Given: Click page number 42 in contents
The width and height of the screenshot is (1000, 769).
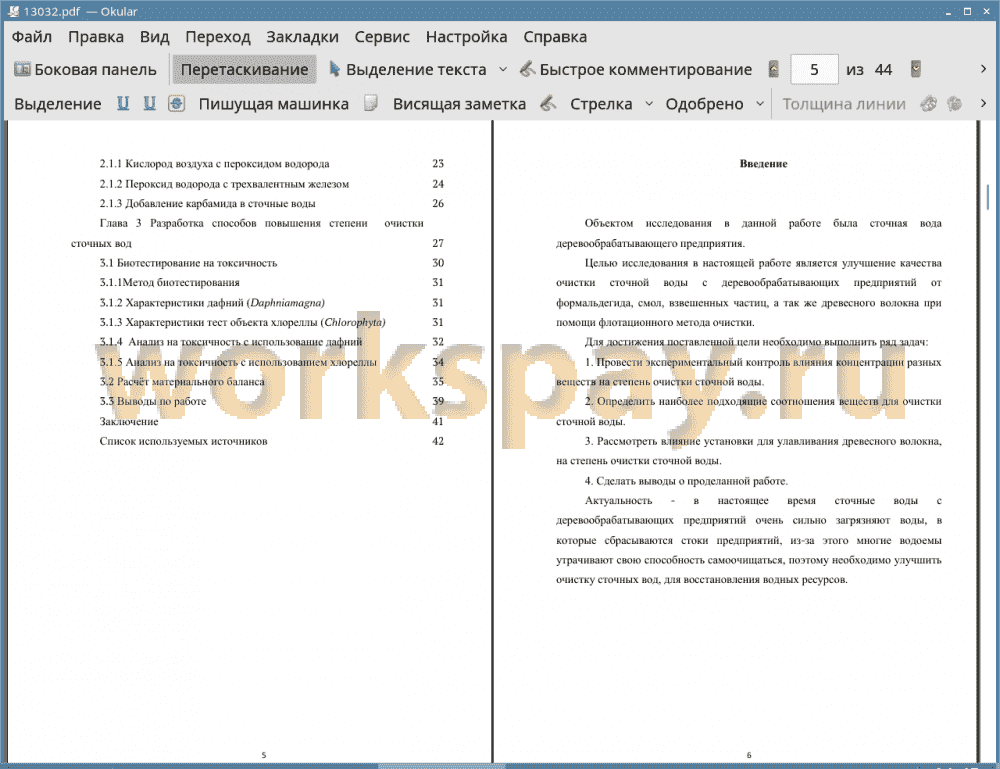Looking at the screenshot, I should pos(438,441).
